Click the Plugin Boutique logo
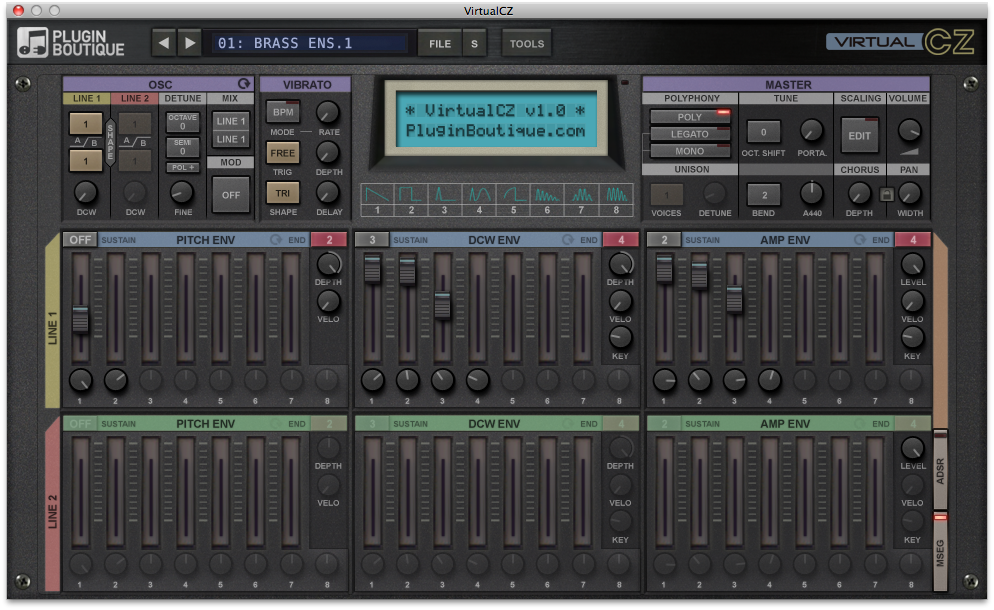 click(x=71, y=43)
